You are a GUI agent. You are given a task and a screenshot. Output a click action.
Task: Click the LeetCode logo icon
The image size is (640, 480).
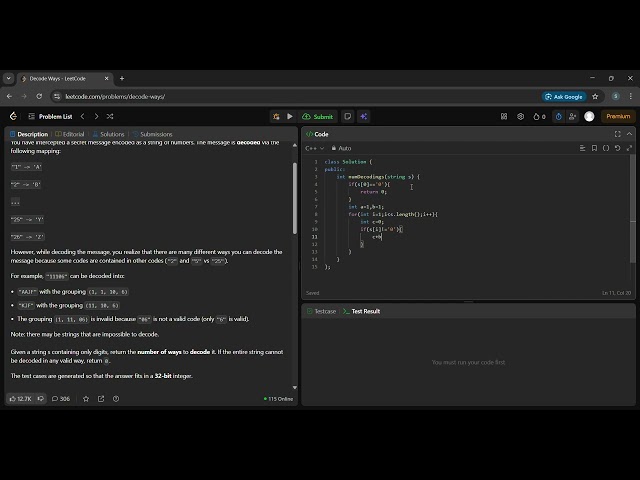click(13, 116)
